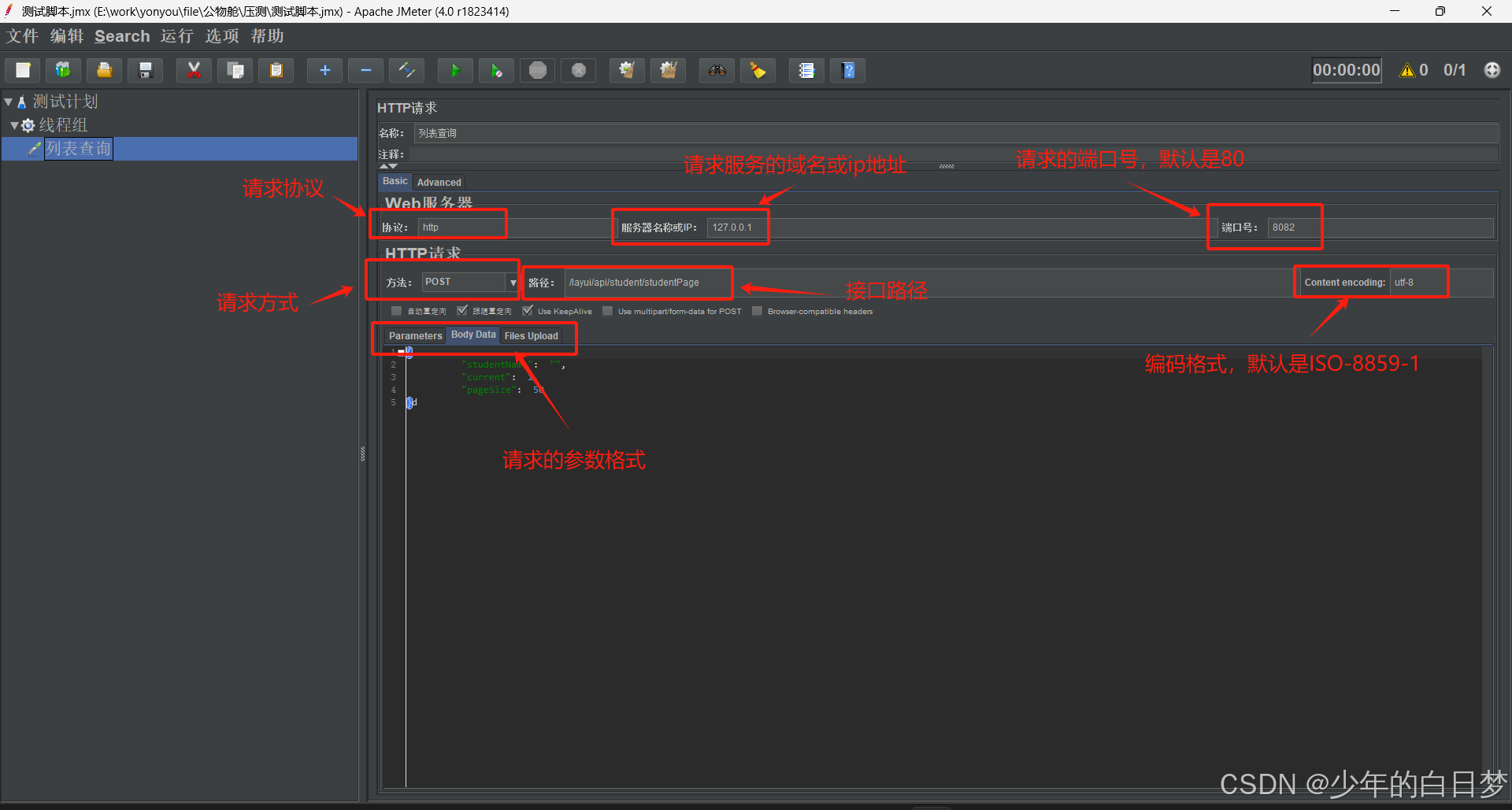Toggle 自动重定向 checkbox
Viewport: 1512px width, 810px height.
pos(397,311)
